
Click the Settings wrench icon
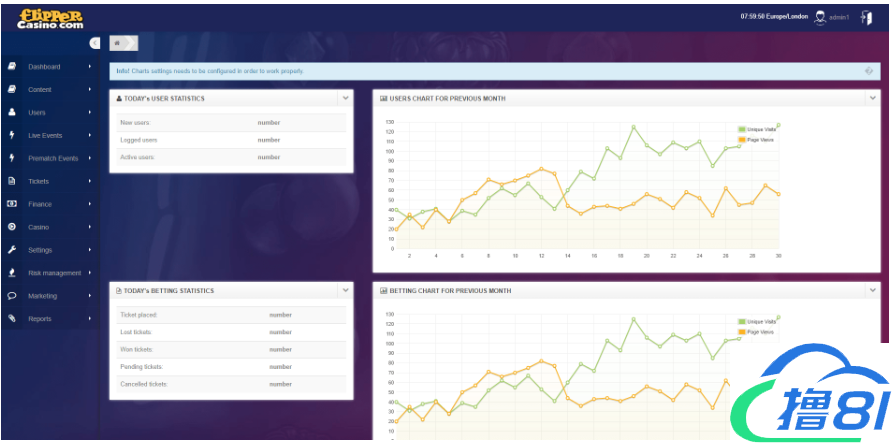tap(11, 250)
